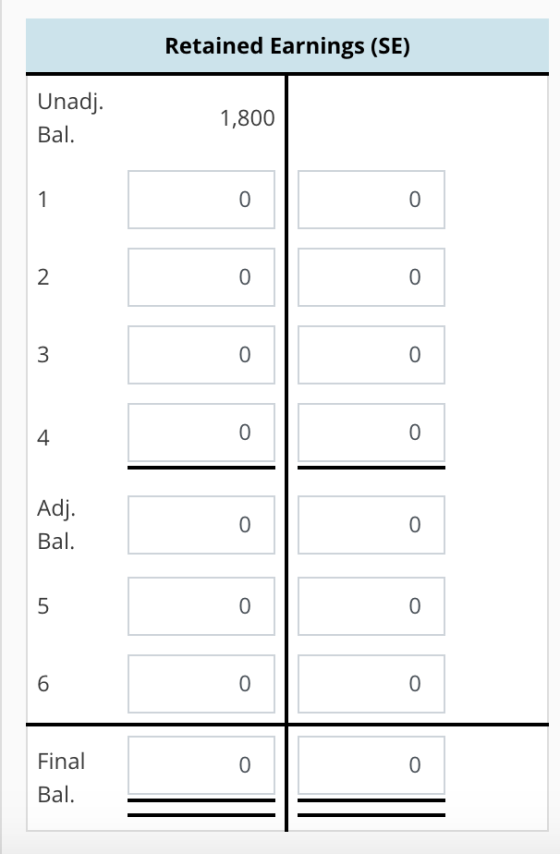Viewport: 560px width, 854px height.
Task: Select the Final Bal. credit field
Action: click(x=372, y=765)
